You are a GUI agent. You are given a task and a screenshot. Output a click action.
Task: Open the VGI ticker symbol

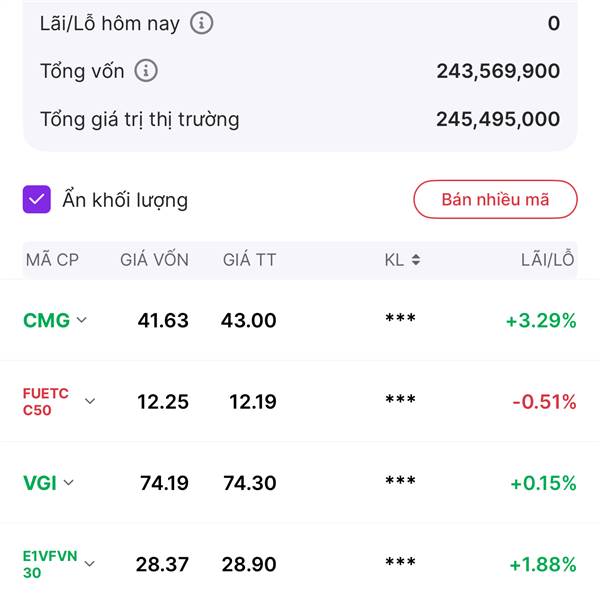tap(40, 483)
